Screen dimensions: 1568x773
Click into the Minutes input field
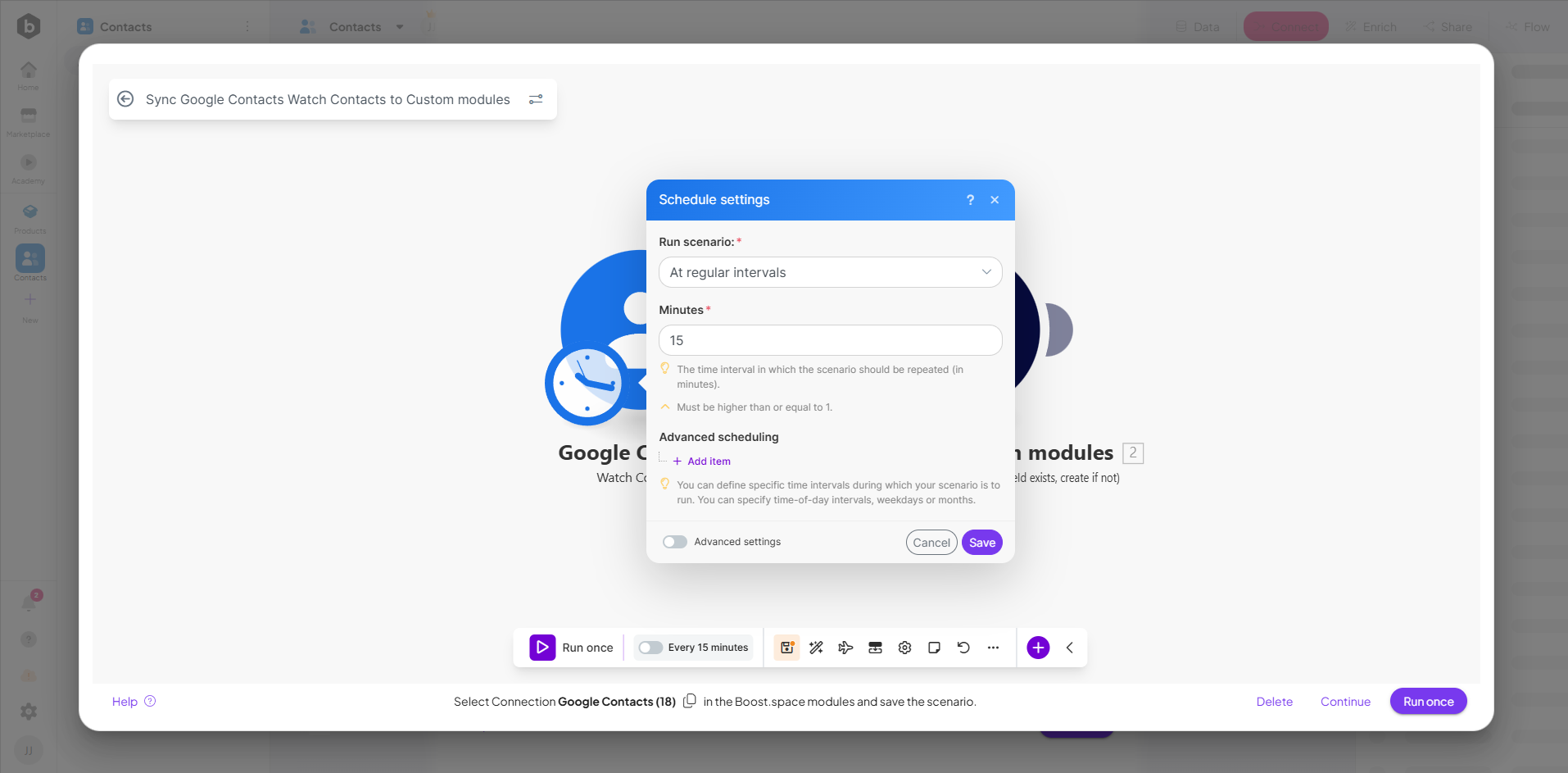point(830,340)
